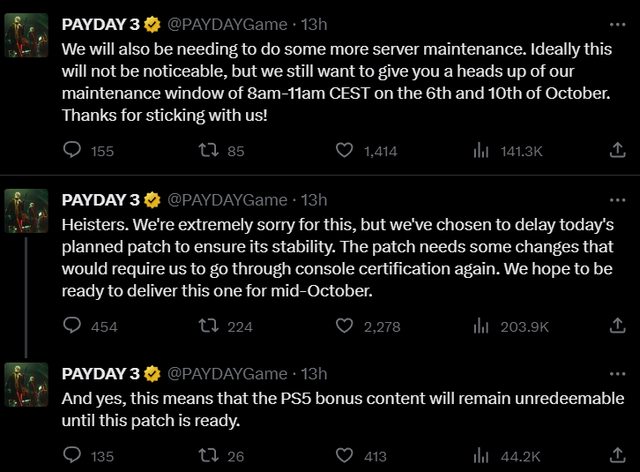Open PAYDAY 3 profile name on first tweet
This screenshot has height=472, width=640.
point(101,21)
